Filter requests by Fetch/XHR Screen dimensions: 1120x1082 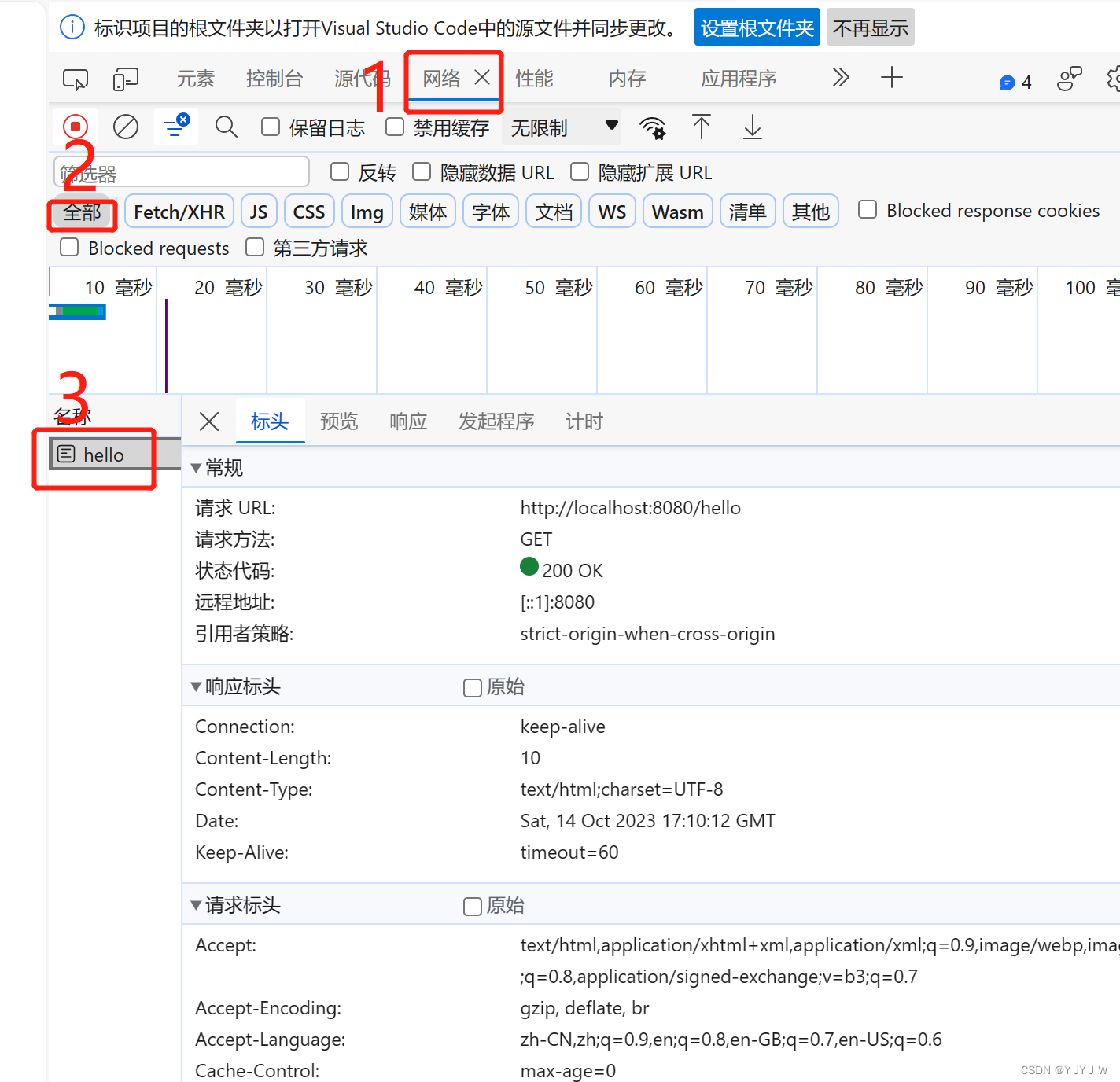tap(179, 211)
